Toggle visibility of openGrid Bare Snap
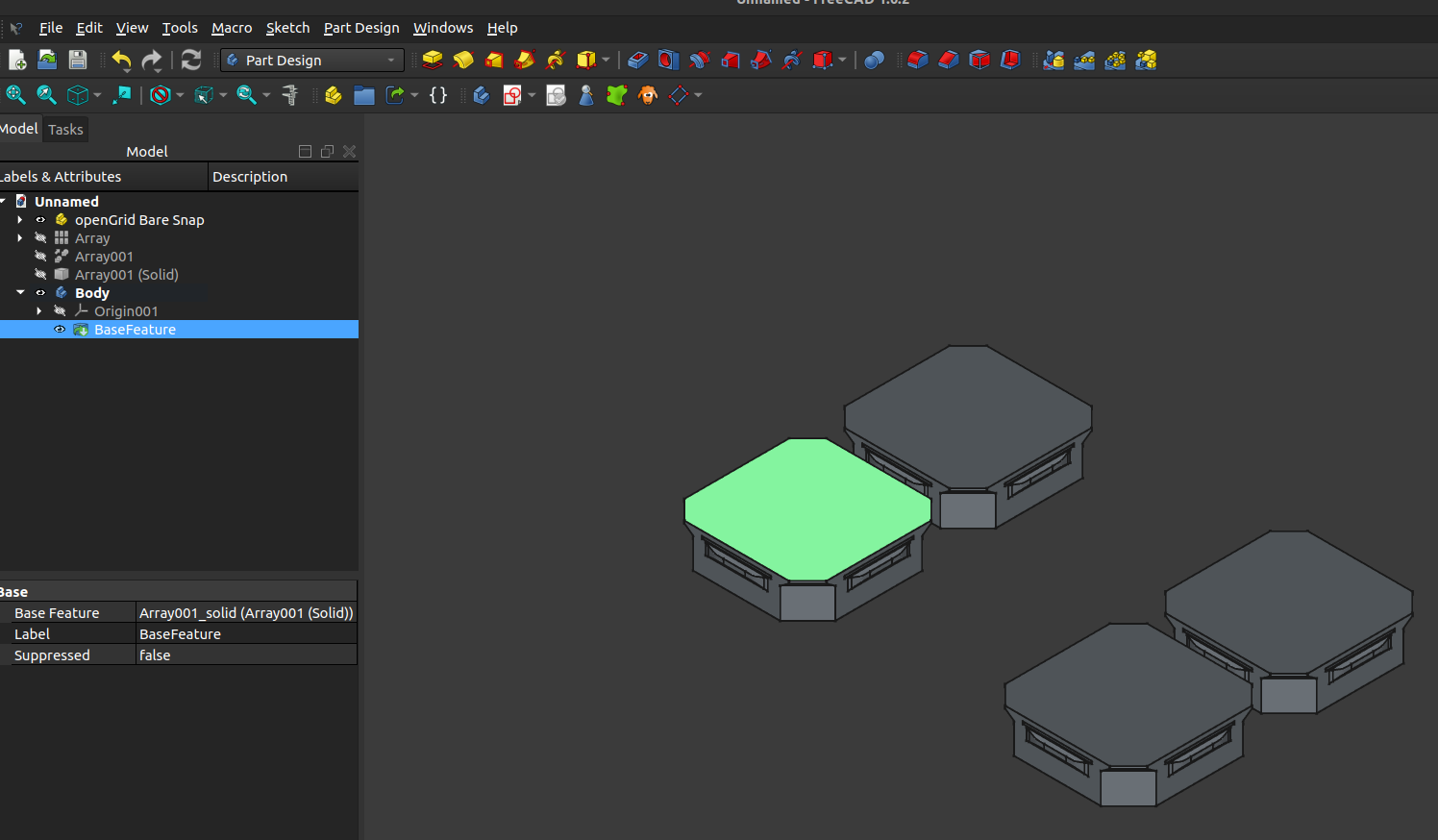Viewport: 1438px width, 840px height. coord(40,220)
